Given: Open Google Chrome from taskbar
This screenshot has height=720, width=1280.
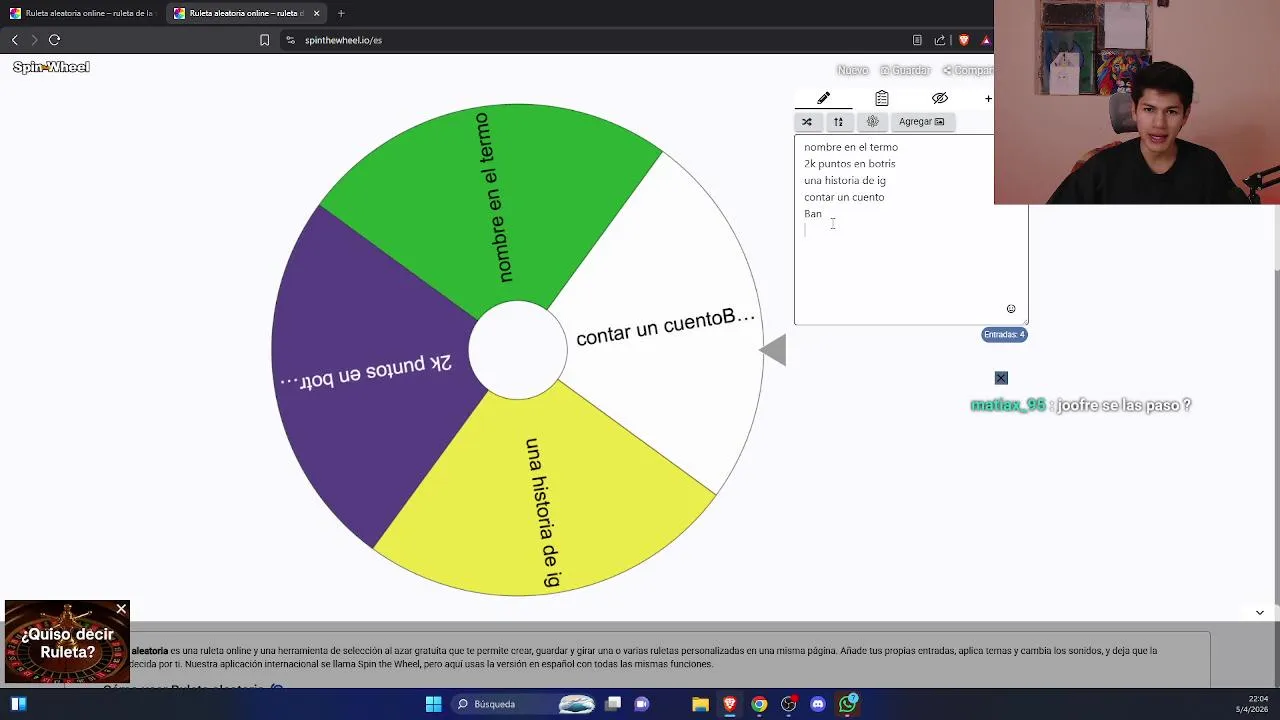Looking at the screenshot, I should pyautogui.click(x=759, y=704).
